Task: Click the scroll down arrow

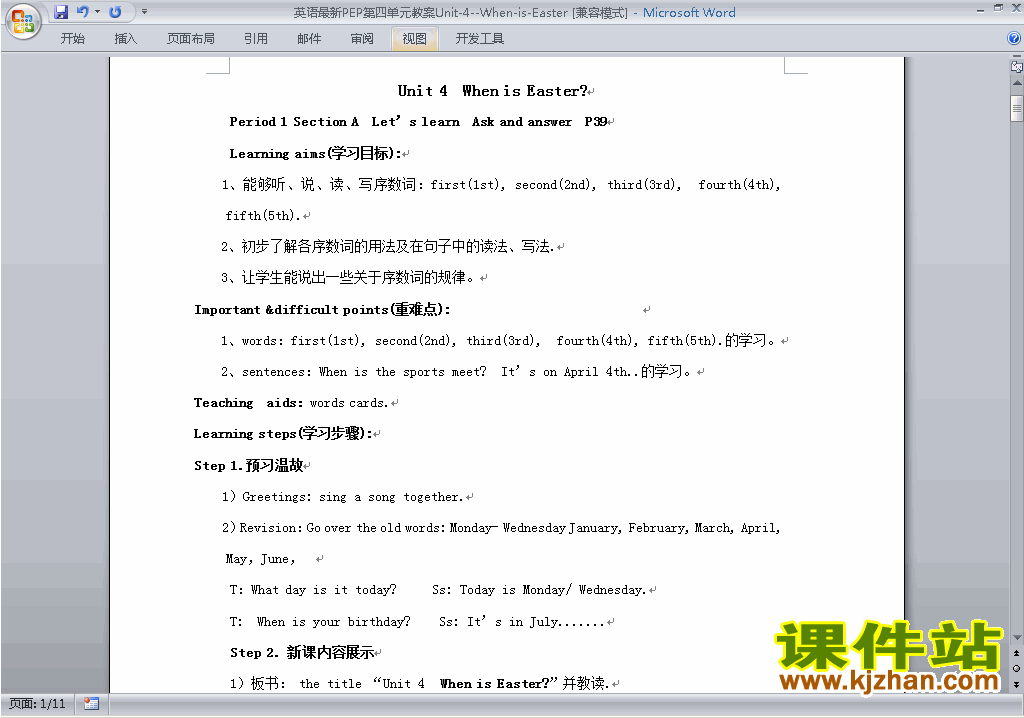Action: click(x=1016, y=638)
